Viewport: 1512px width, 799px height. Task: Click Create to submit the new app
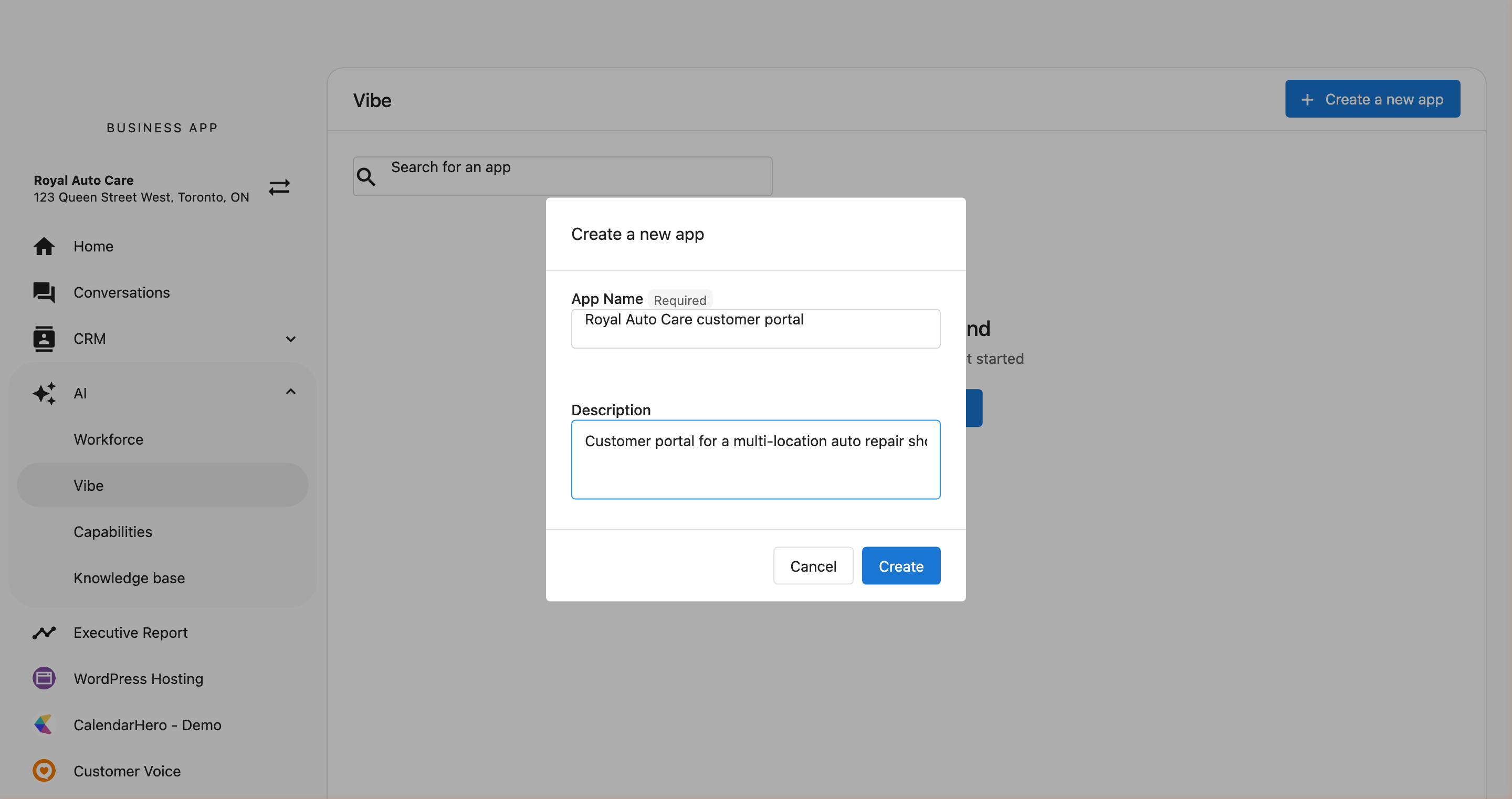901,565
